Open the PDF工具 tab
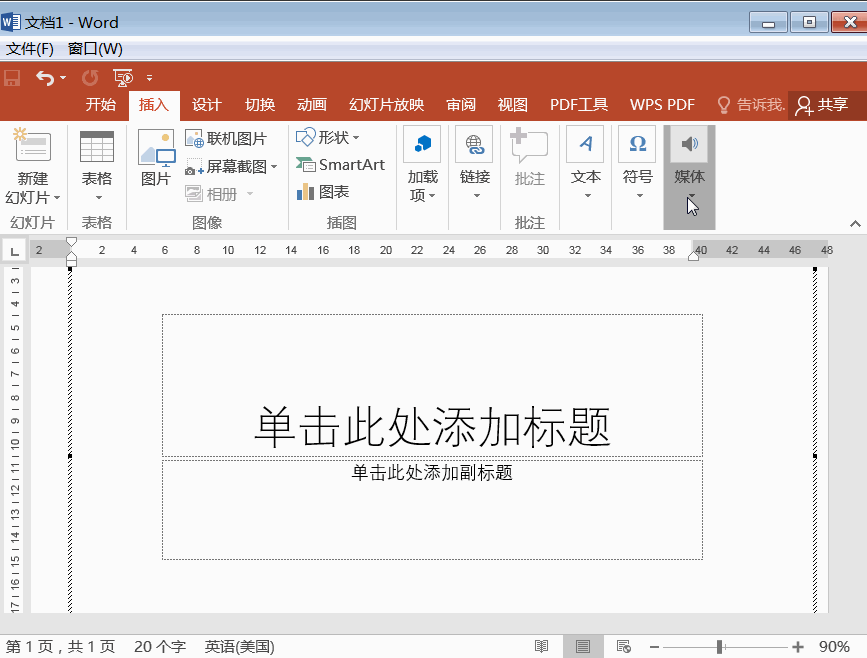The height and width of the screenshot is (658, 867). click(x=579, y=105)
